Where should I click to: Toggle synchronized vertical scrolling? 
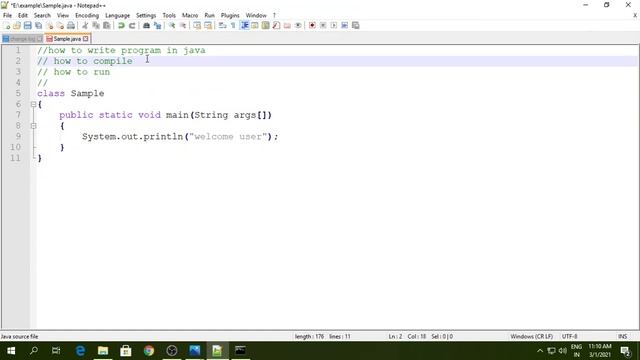[197, 25]
